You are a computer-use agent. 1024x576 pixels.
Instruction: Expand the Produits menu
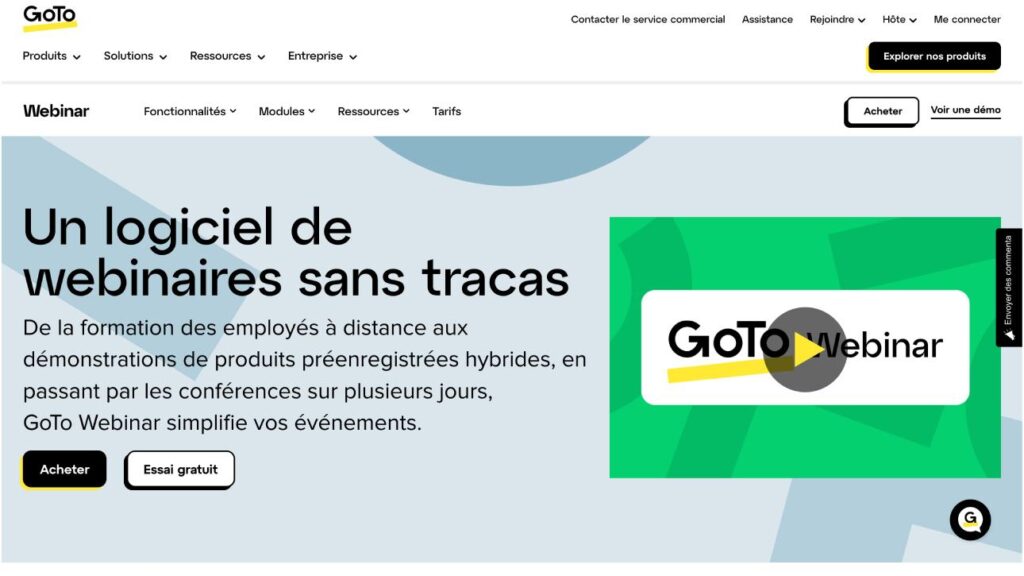[52, 56]
